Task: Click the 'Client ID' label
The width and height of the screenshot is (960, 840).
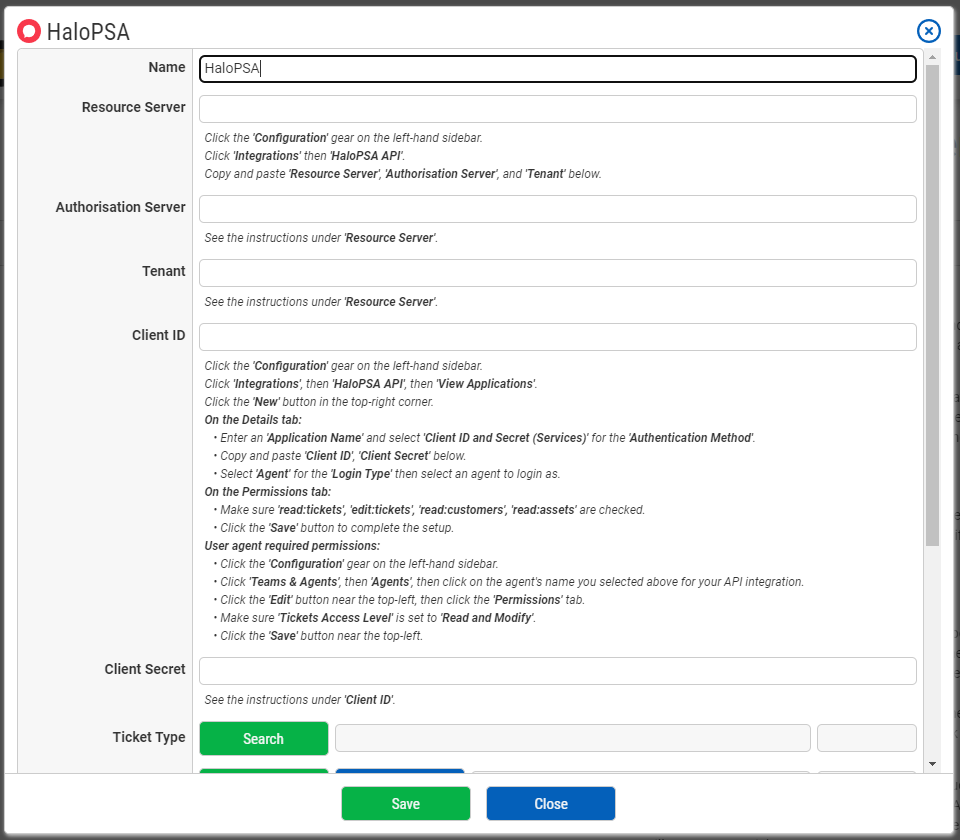Action: 159,335
